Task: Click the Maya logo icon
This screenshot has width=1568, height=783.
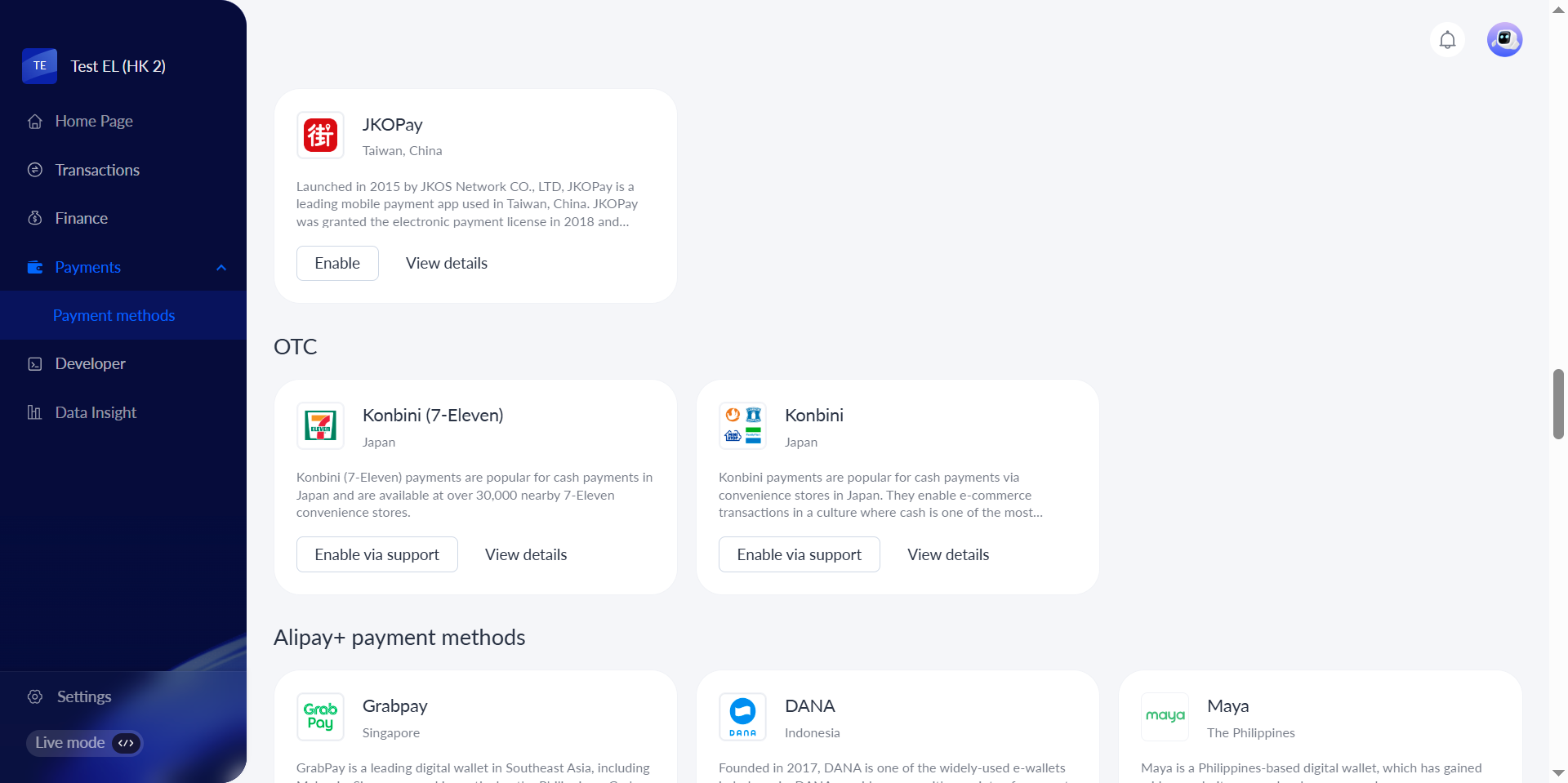Action: (1165, 717)
